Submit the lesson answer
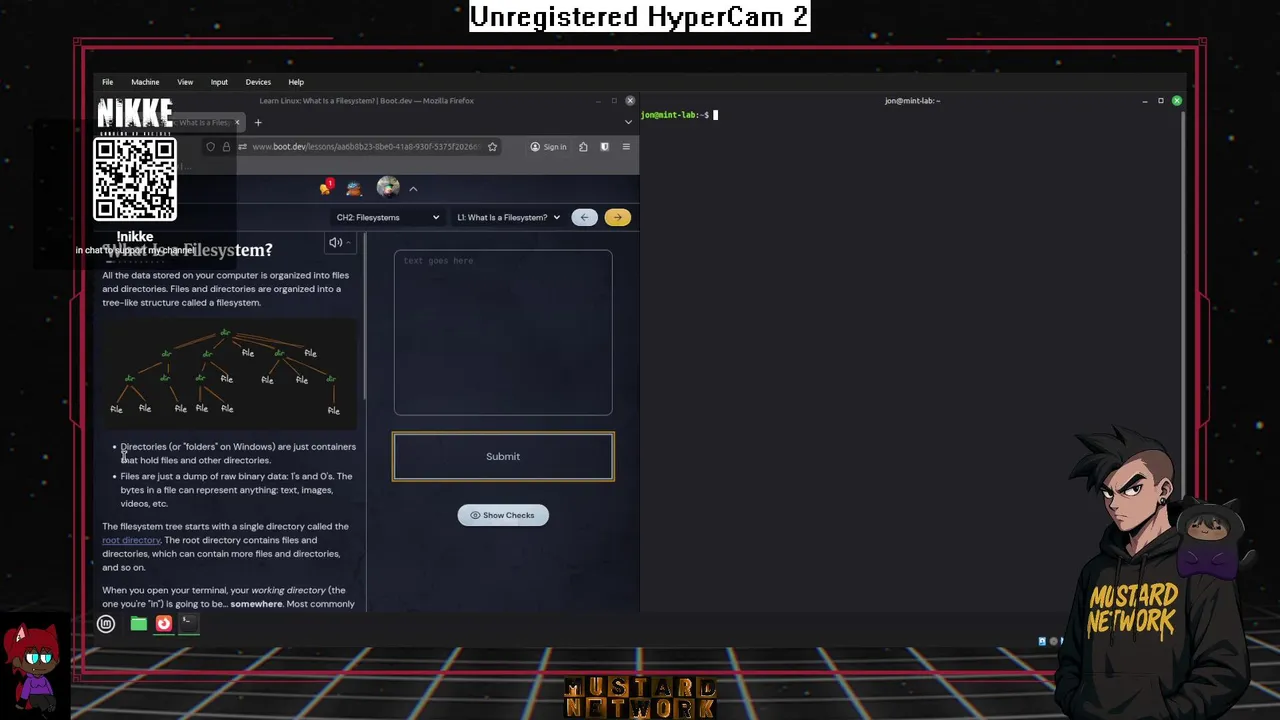This screenshot has width=1280, height=720. pos(503,456)
